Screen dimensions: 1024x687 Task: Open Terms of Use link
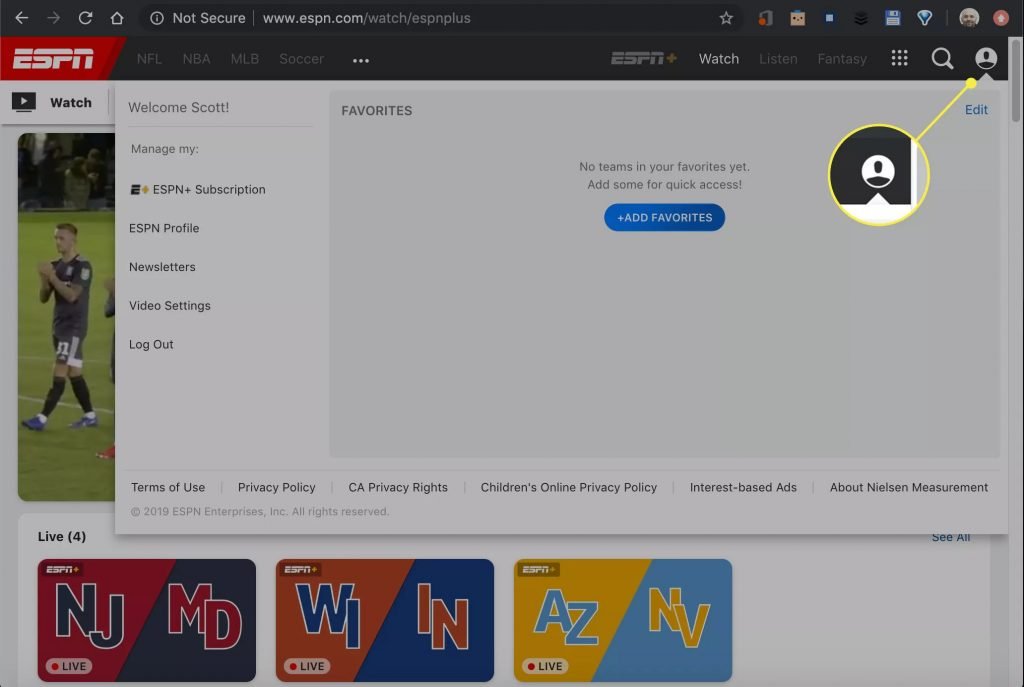click(168, 487)
